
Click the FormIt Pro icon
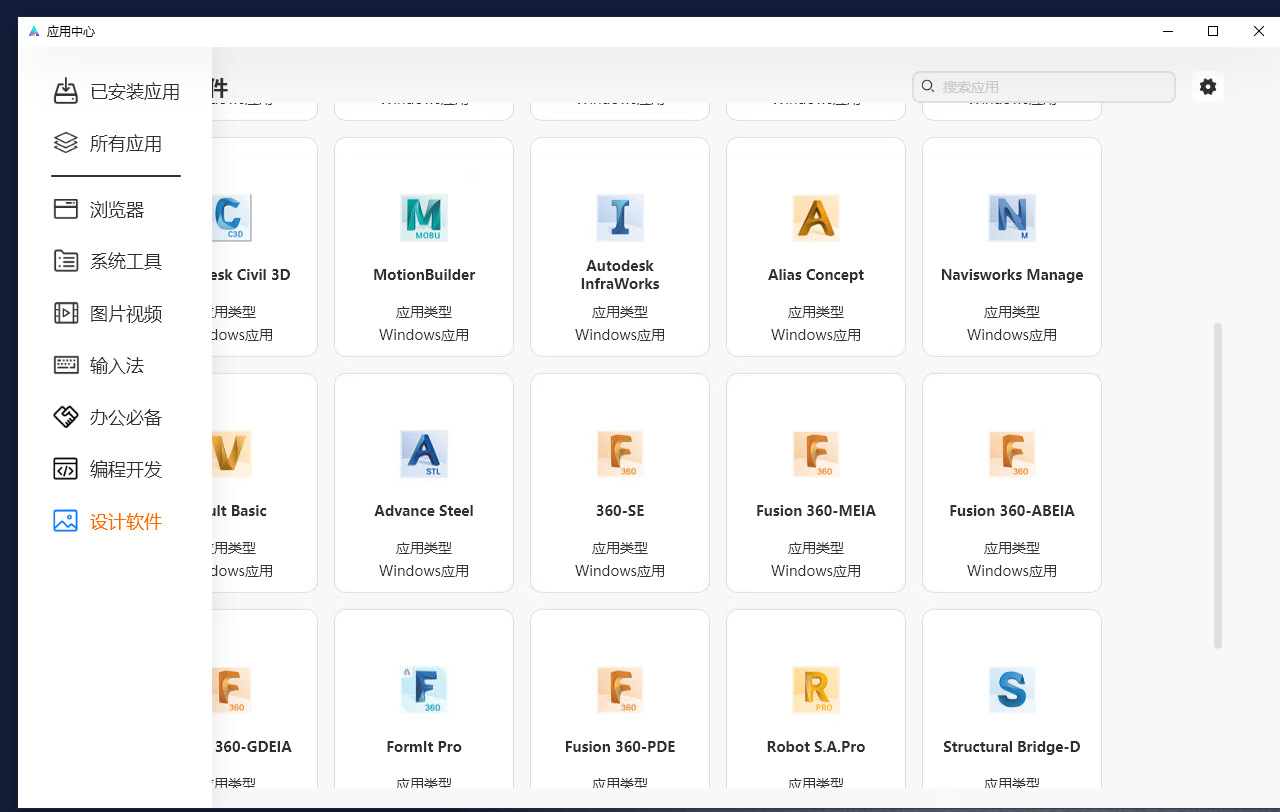click(x=424, y=690)
